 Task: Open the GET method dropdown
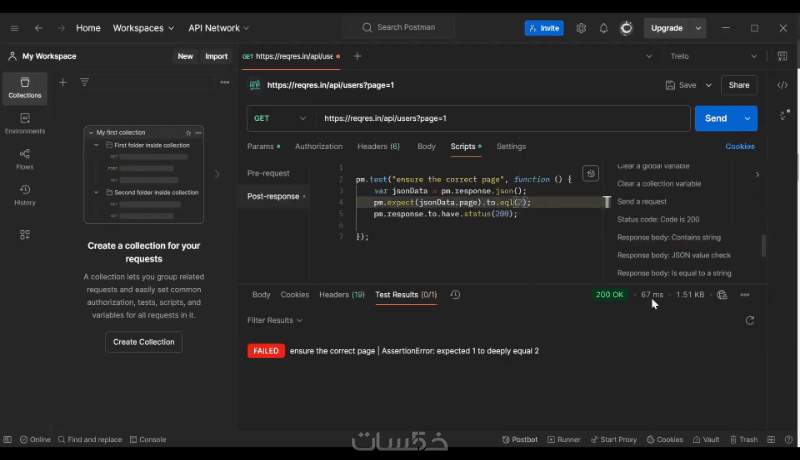point(280,118)
